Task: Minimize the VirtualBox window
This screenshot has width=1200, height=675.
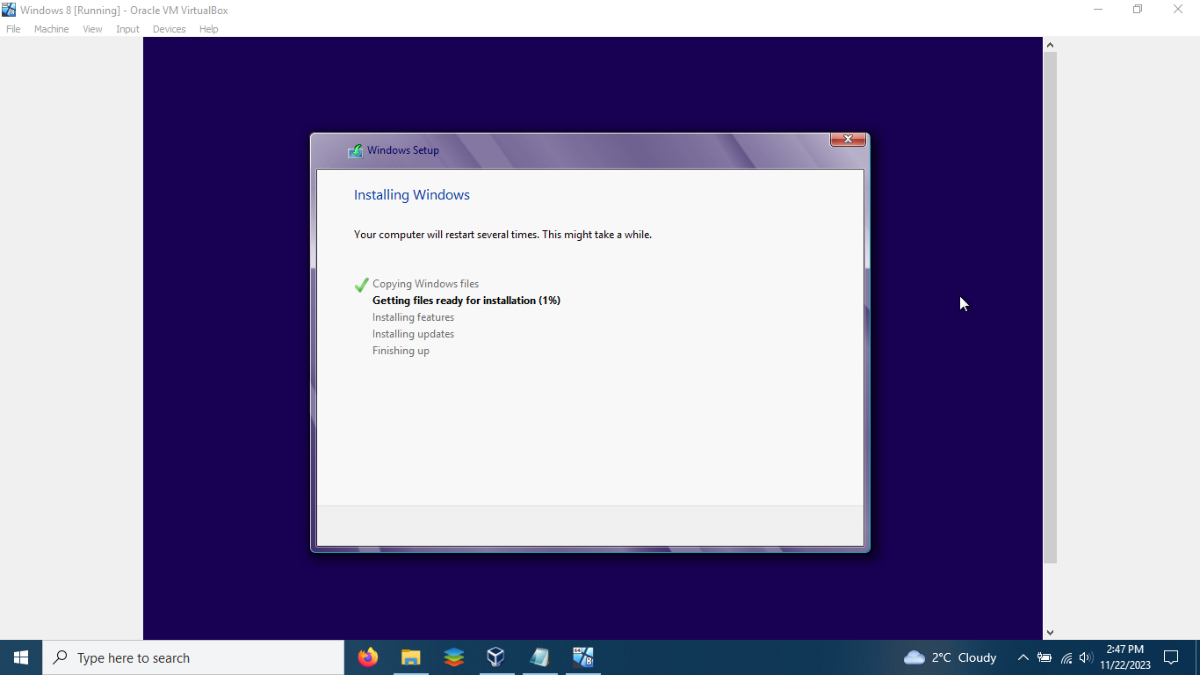Action: (1098, 10)
